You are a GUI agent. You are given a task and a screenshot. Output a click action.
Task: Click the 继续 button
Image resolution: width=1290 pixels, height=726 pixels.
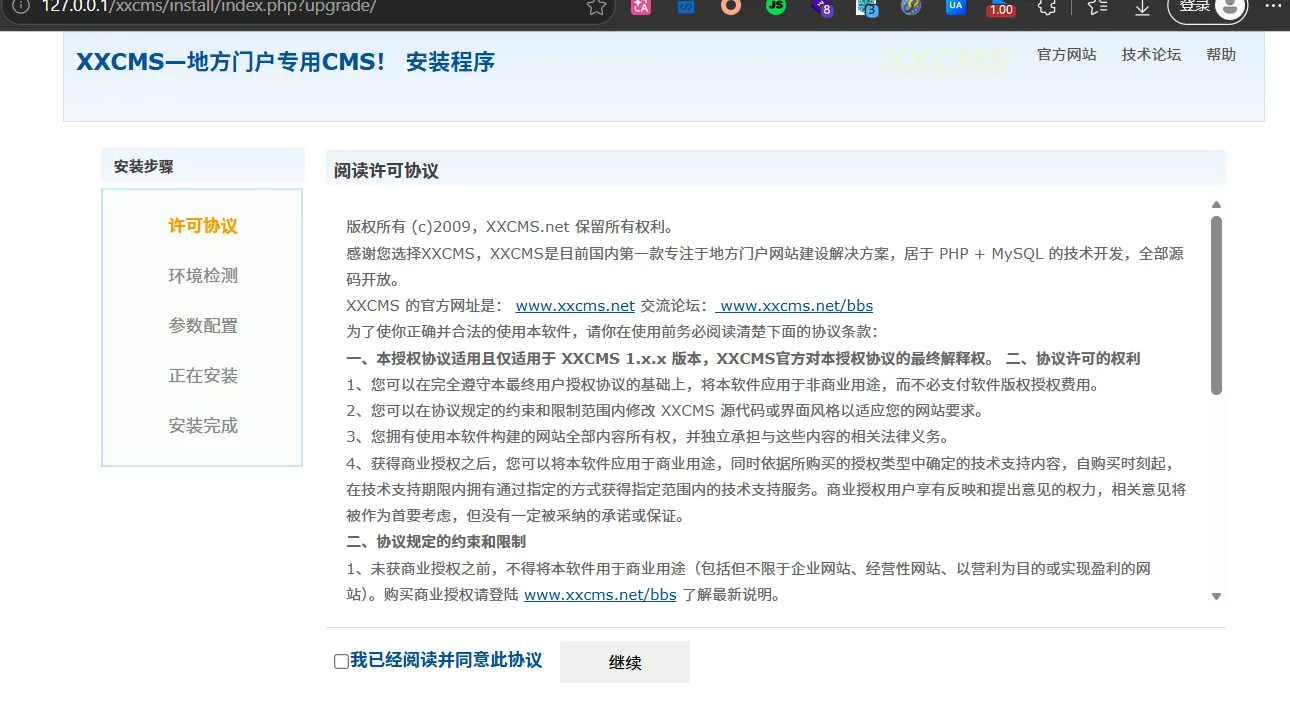coord(625,662)
